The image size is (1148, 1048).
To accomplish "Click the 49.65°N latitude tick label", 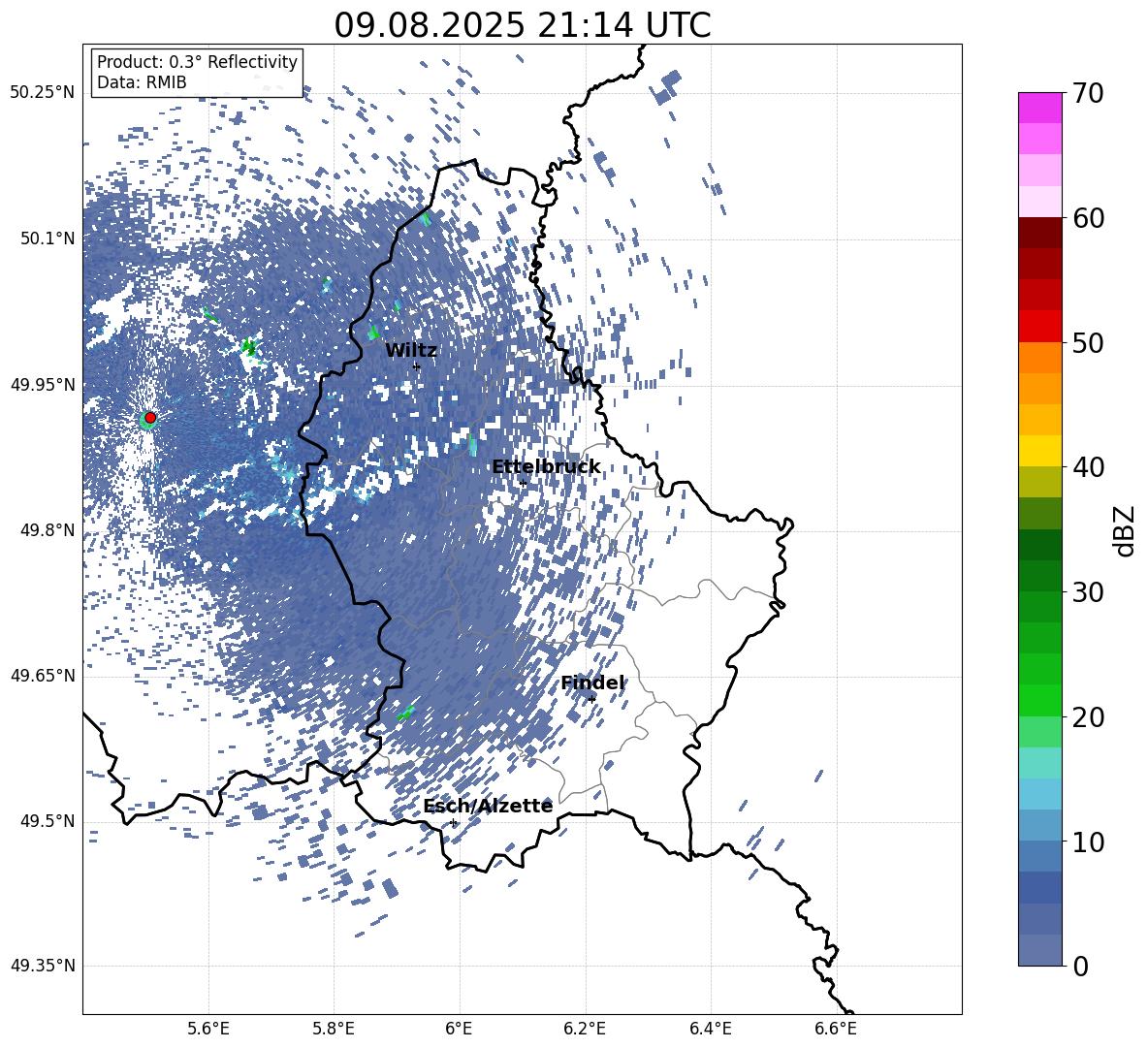I will click(42, 675).
